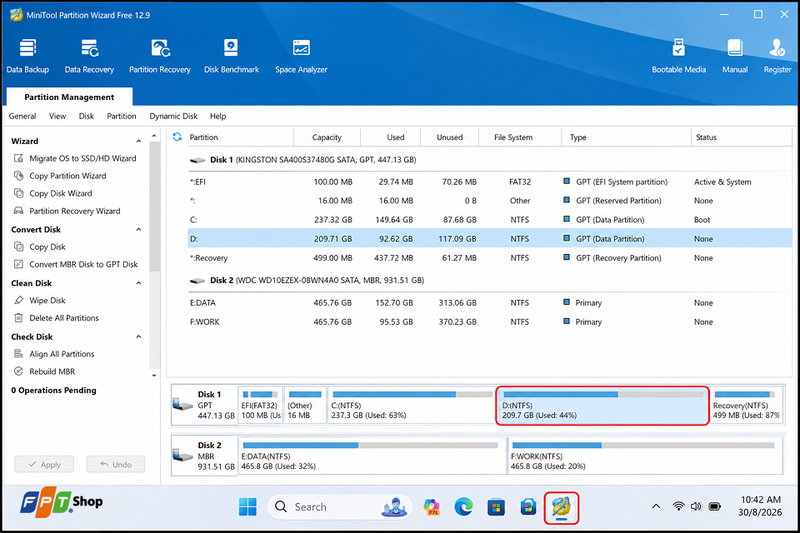The width and height of the screenshot is (800, 533).
Task: Click the Disk 1 drive icon in disk map
Action: pos(183,404)
